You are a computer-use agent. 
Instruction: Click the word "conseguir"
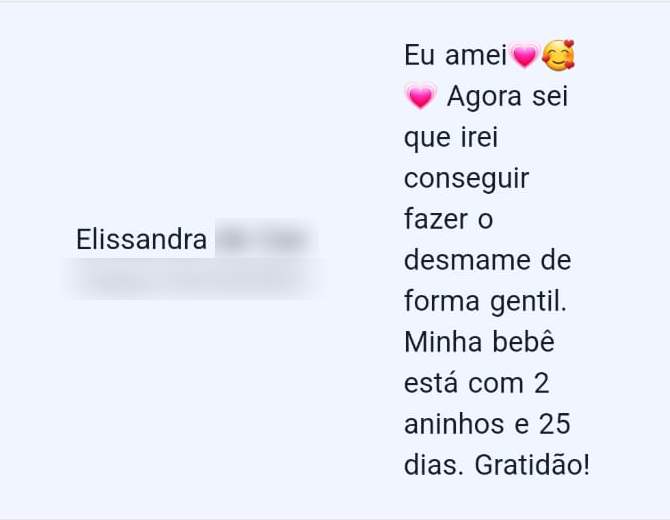(x=466, y=179)
